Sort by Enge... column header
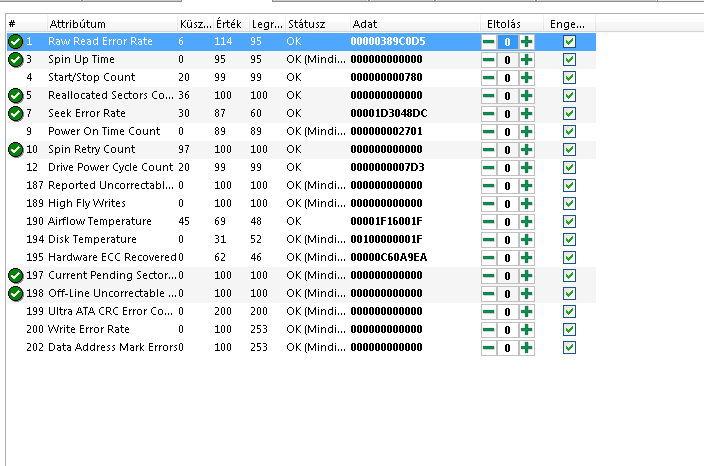The width and height of the screenshot is (704, 466). [569, 24]
